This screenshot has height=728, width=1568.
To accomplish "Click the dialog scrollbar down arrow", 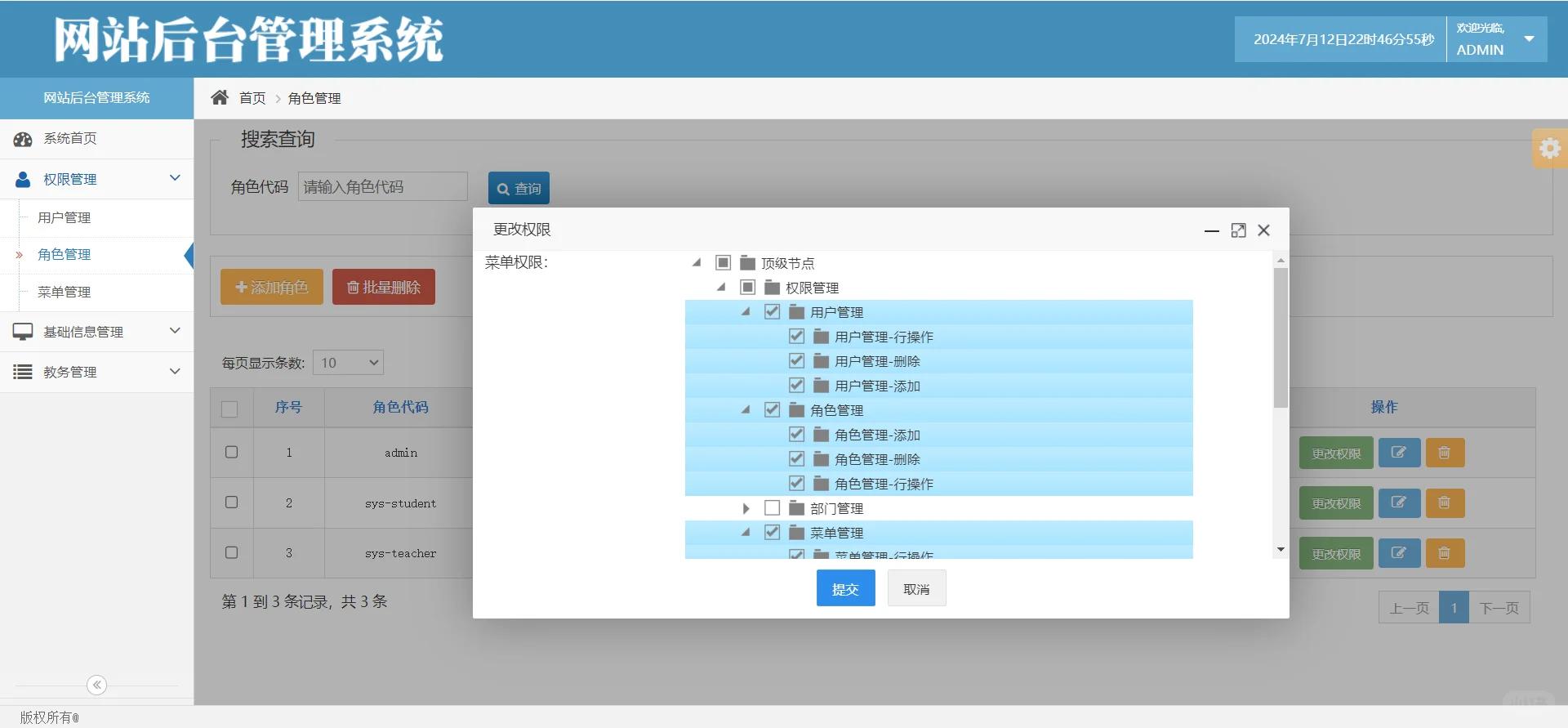I will click(x=1281, y=550).
